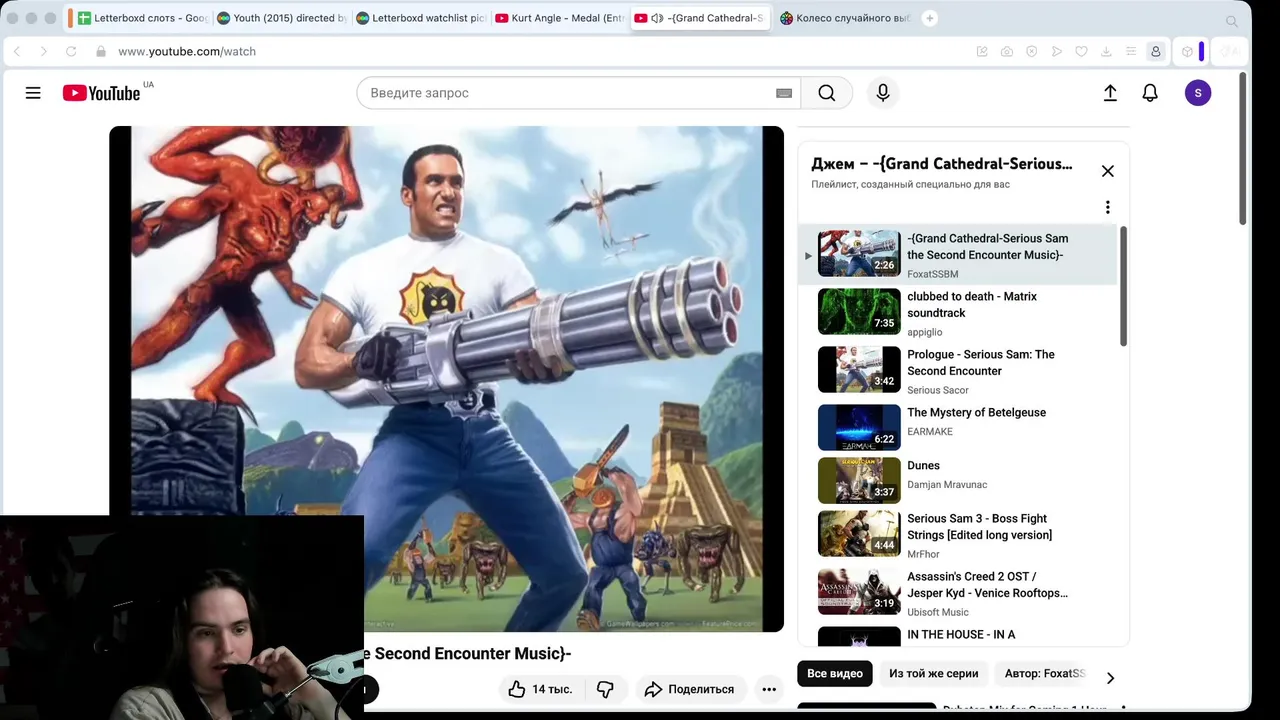Select Все видео filter chip

[x=835, y=673]
